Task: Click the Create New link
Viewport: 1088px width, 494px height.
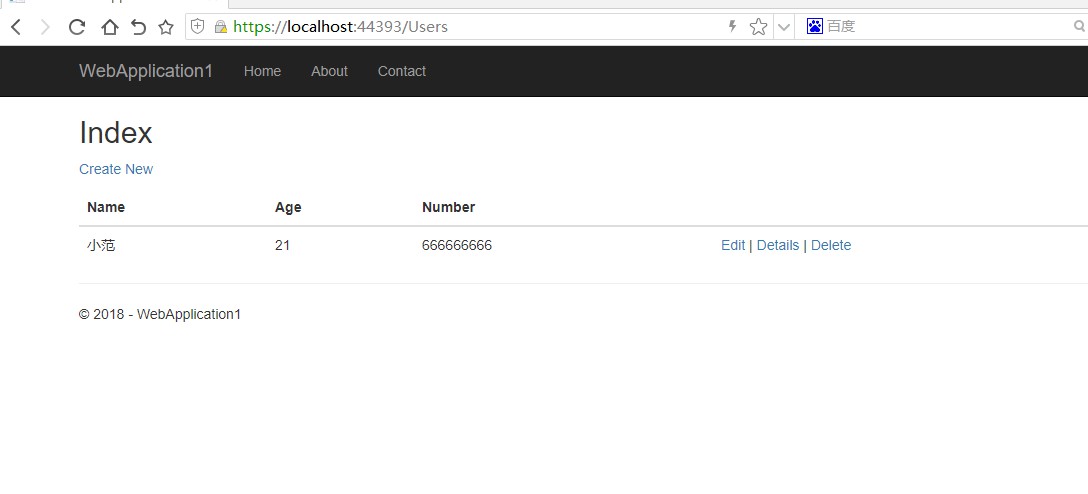Action: (x=116, y=169)
